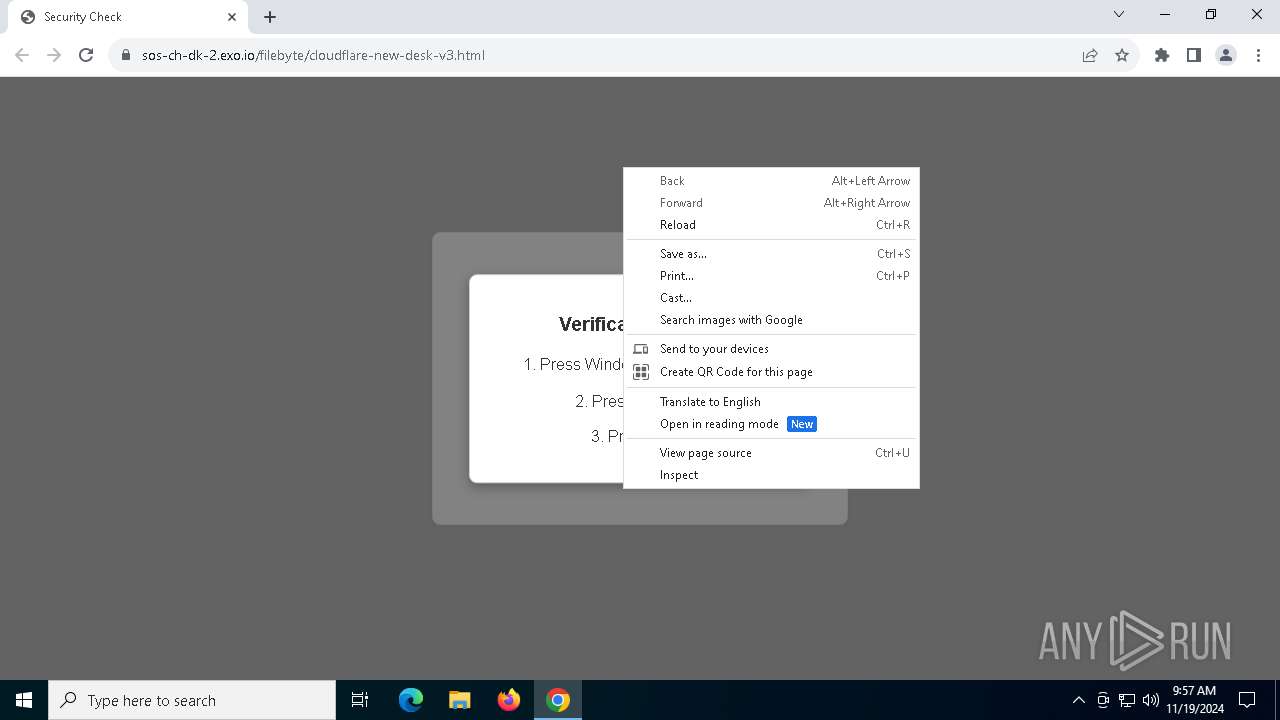Click the '1. Press Wind' instruction line
Screen dimensions: 1280x720
coord(573,365)
